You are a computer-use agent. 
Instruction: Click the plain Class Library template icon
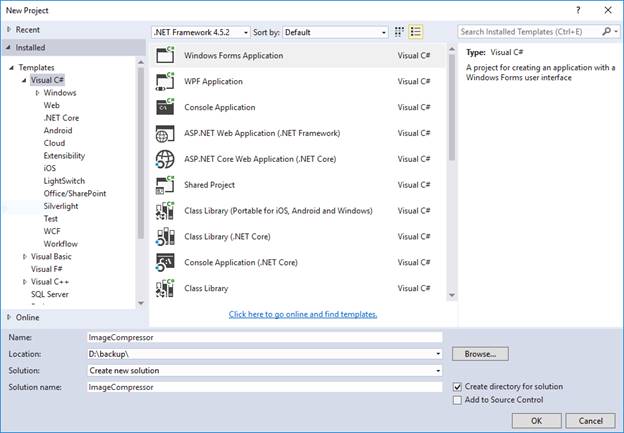165,288
